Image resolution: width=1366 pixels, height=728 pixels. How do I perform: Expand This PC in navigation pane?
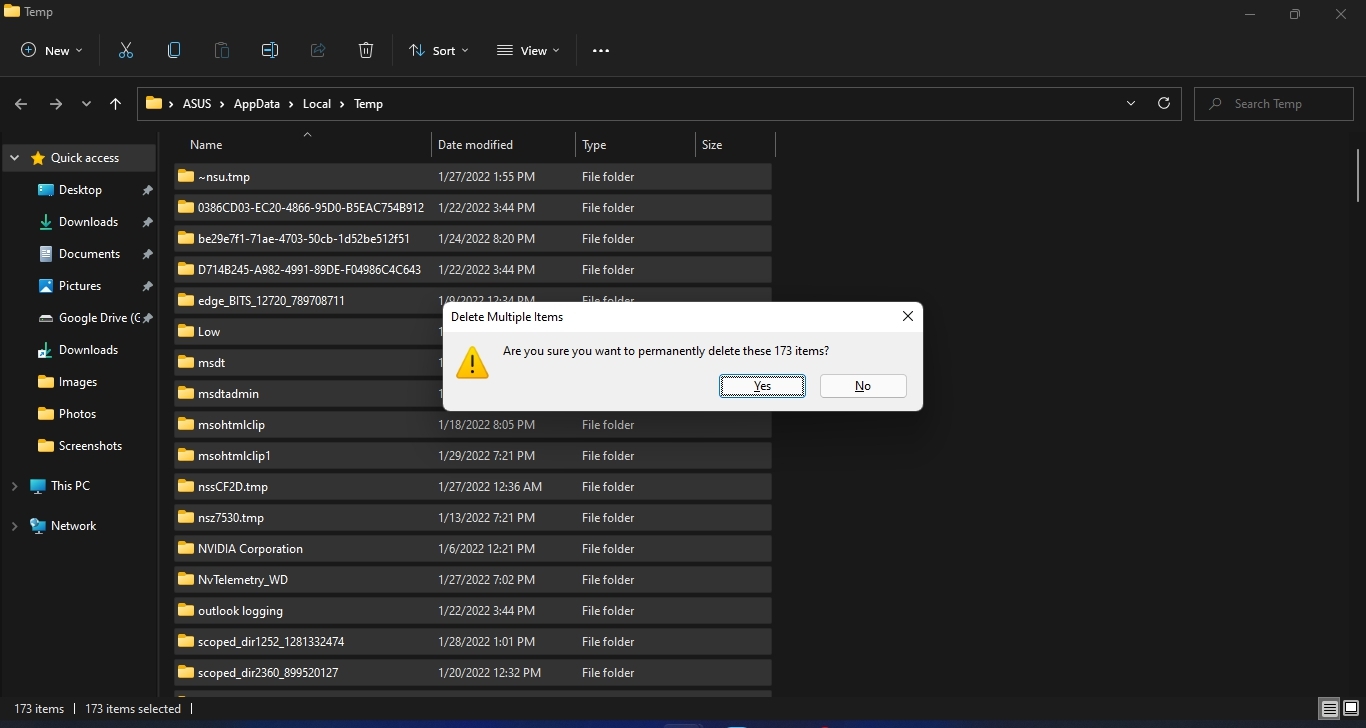point(15,486)
